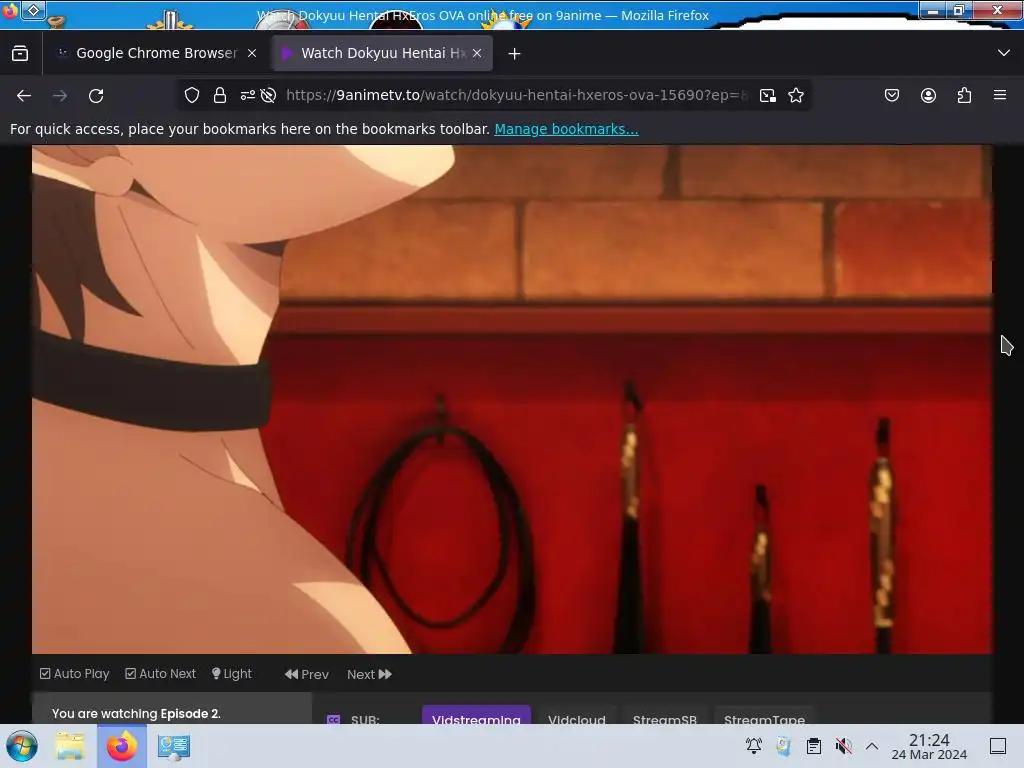The image size is (1024, 768).
Task: Open system settings app in taskbar
Action: [x=174, y=746]
